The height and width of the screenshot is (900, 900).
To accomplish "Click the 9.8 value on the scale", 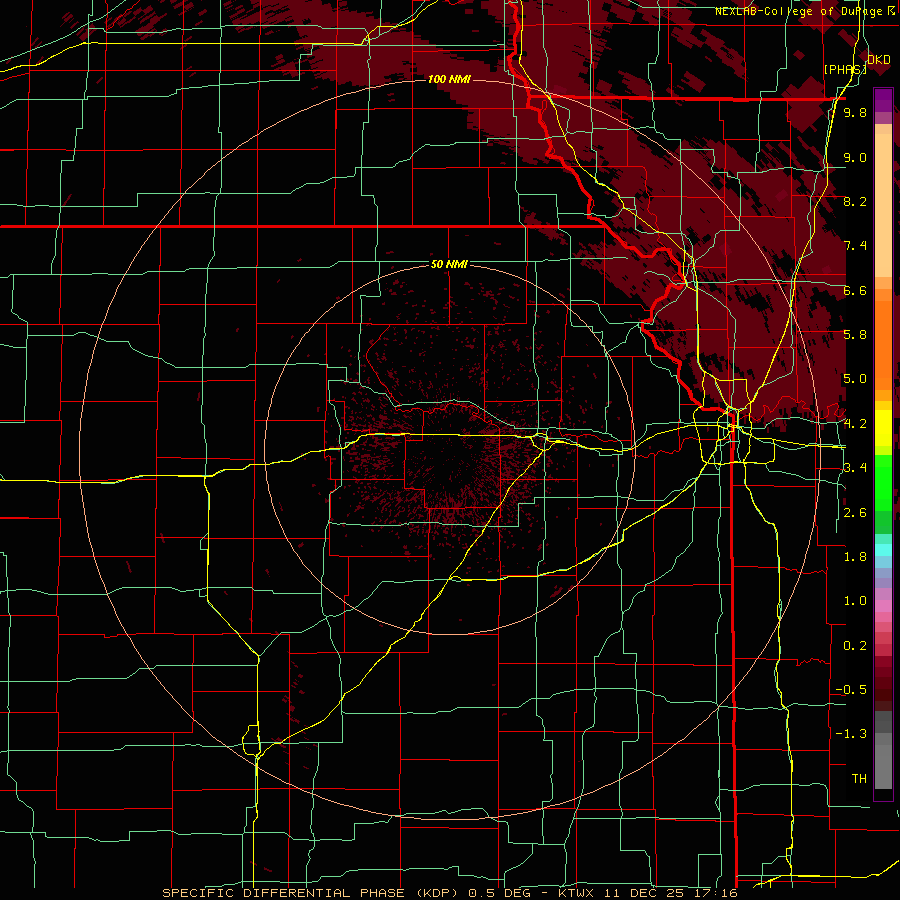I will click(855, 112).
